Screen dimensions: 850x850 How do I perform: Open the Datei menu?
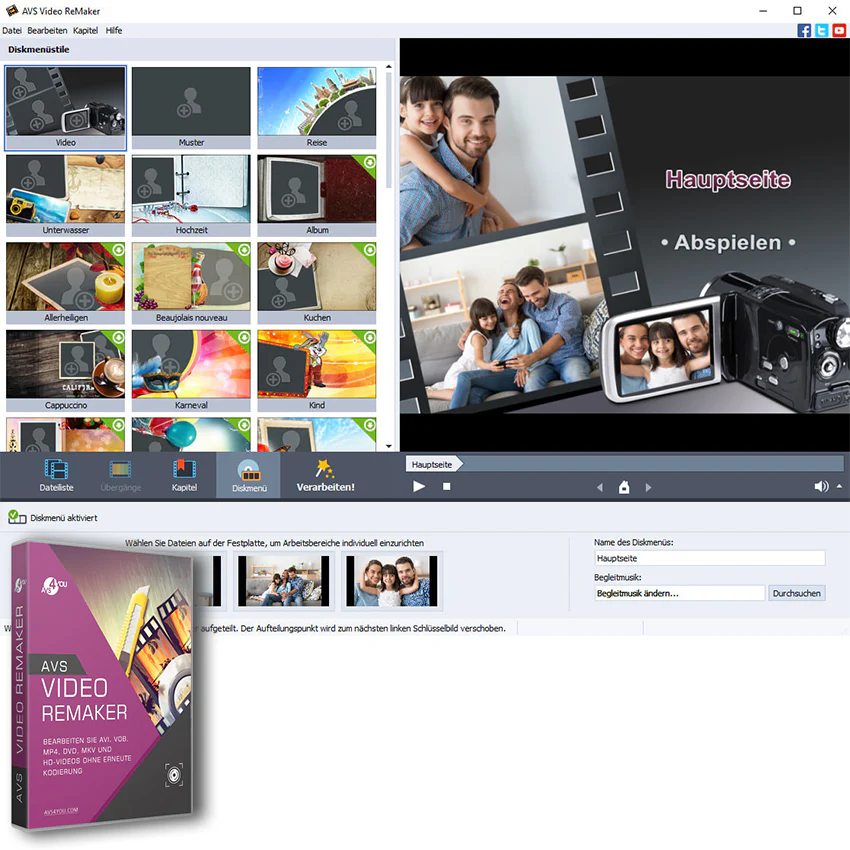pyautogui.click(x=11, y=30)
